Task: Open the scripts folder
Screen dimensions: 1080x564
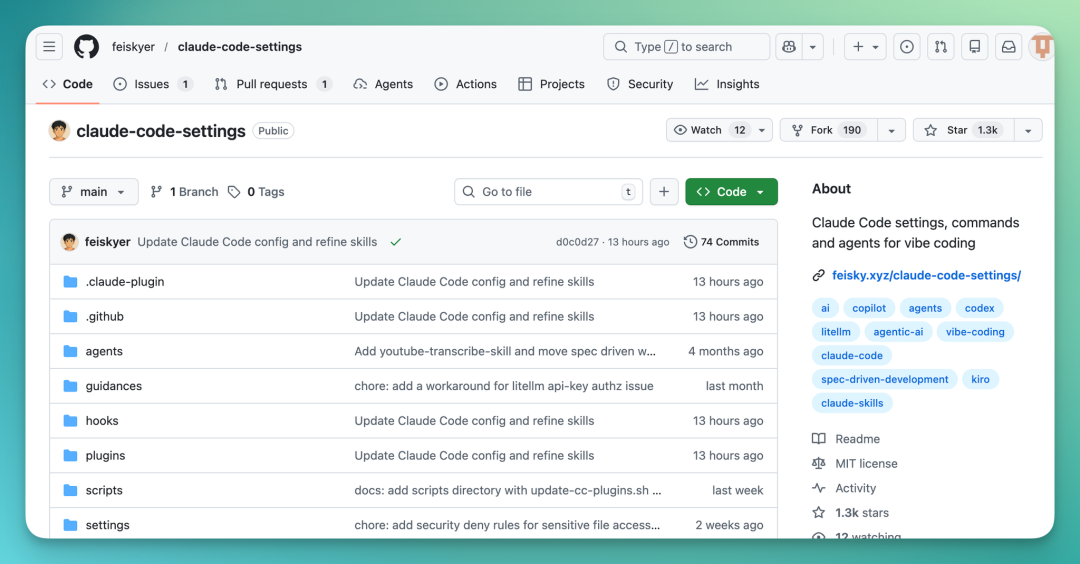Action: click(104, 490)
